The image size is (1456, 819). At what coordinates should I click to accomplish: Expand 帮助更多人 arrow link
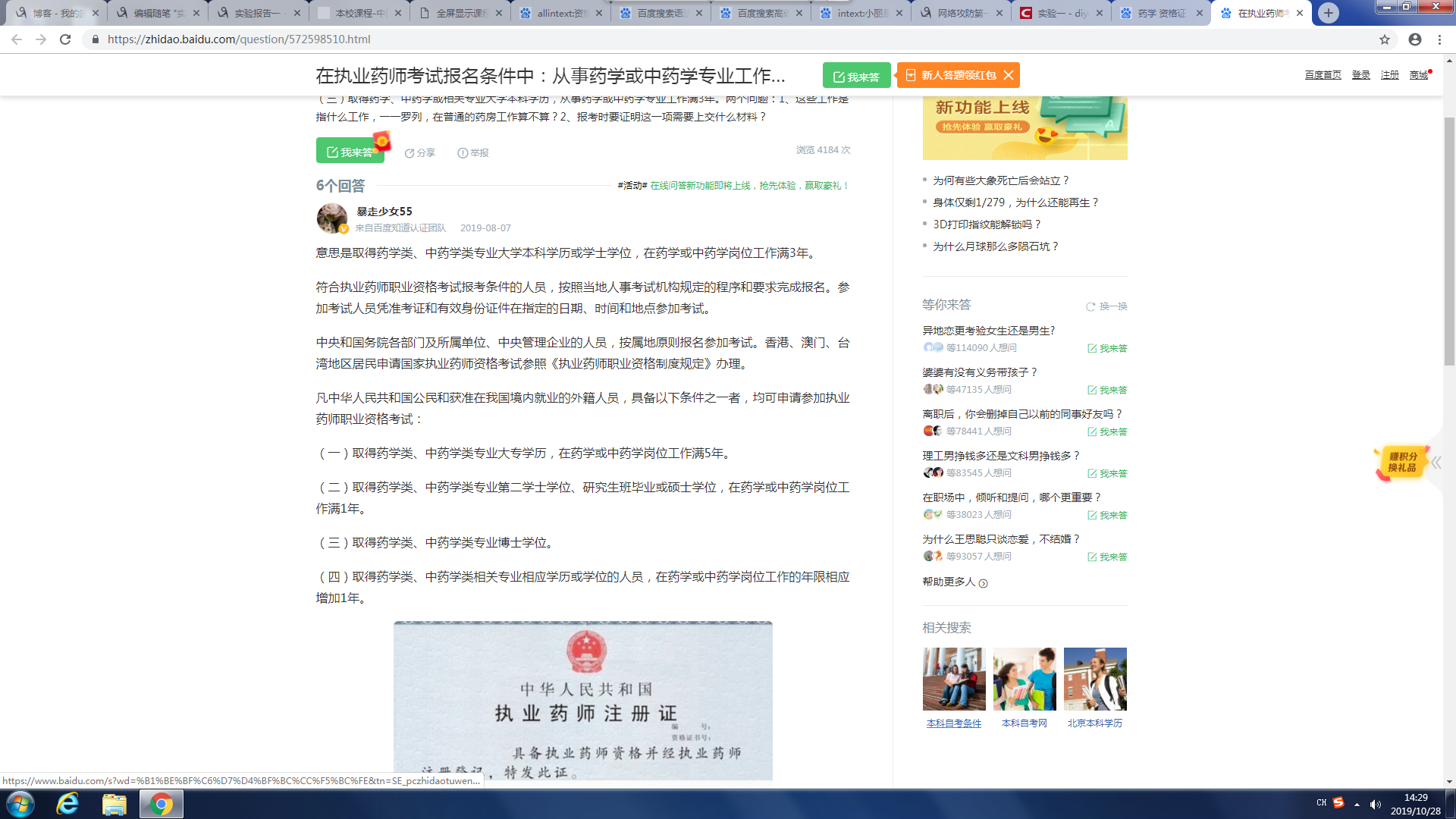(984, 583)
